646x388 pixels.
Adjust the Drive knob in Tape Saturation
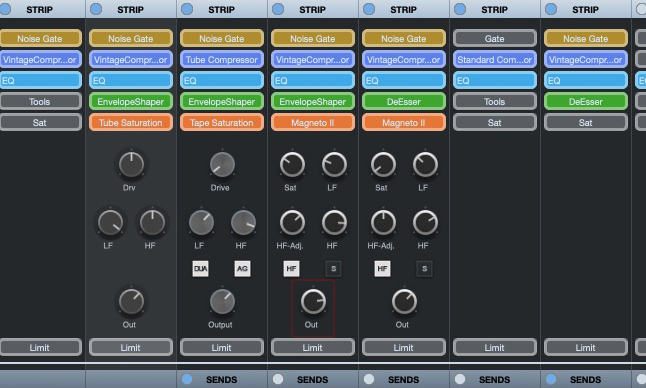222,165
